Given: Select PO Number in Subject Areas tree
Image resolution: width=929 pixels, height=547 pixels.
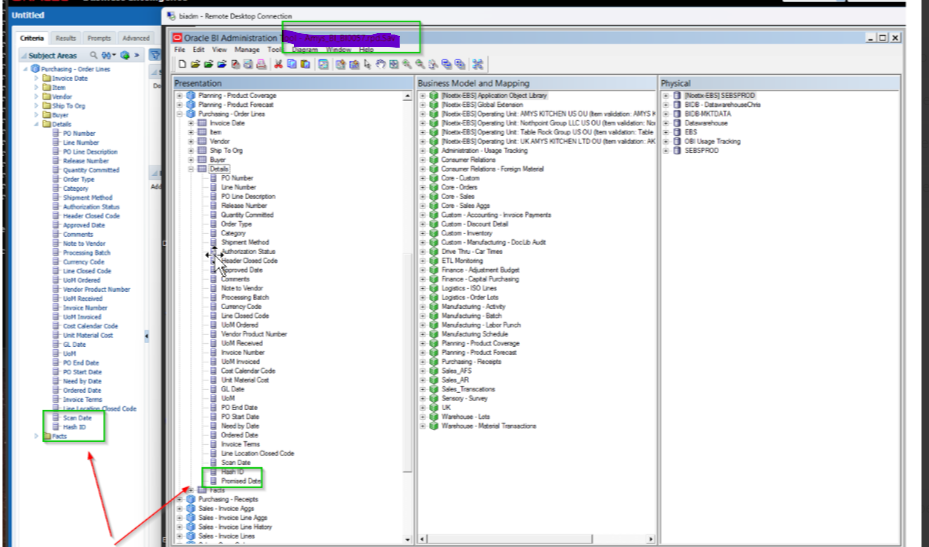Looking at the screenshot, I should click(x=79, y=133).
